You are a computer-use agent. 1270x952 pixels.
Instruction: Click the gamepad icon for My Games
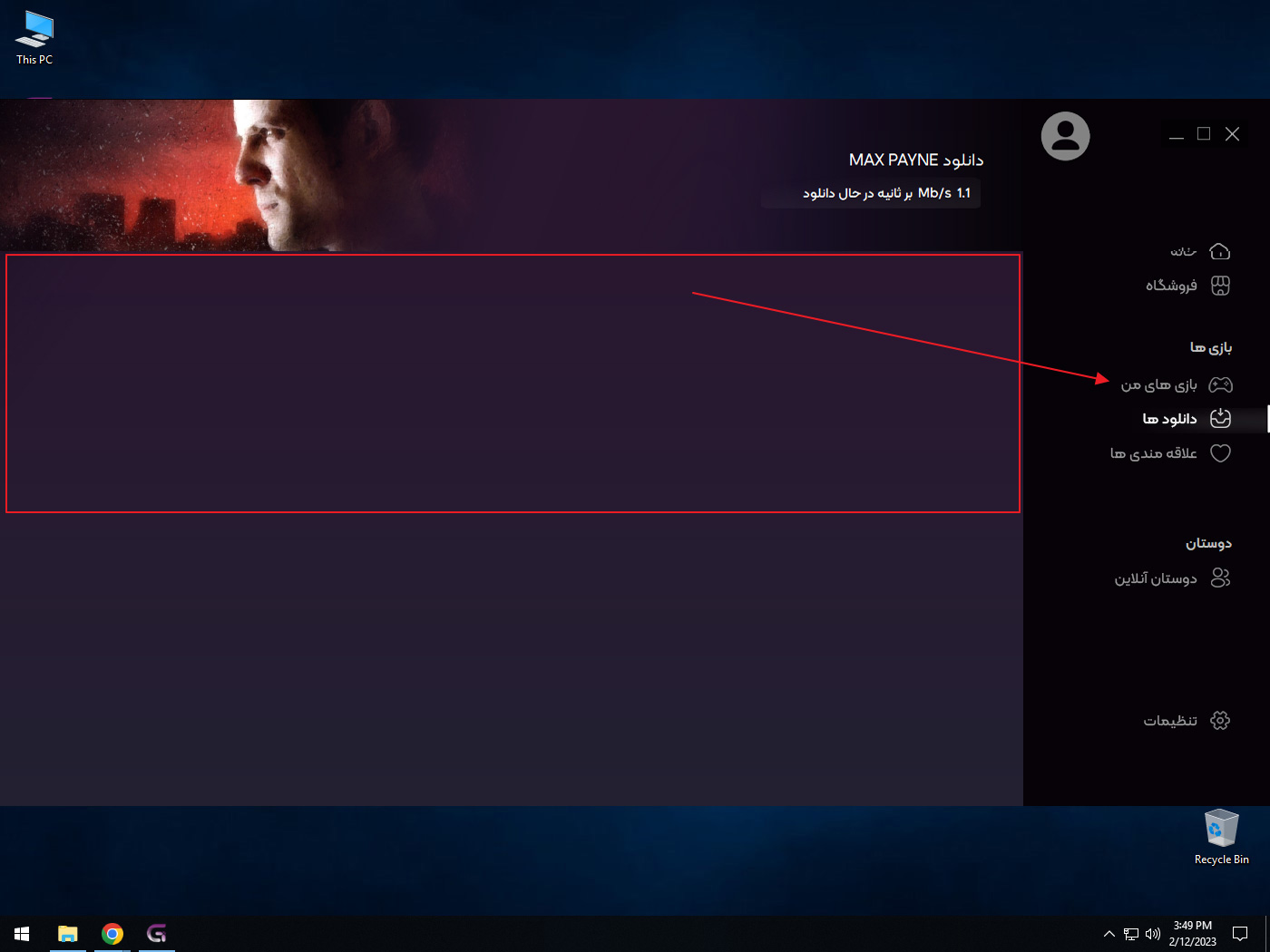(1220, 385)
